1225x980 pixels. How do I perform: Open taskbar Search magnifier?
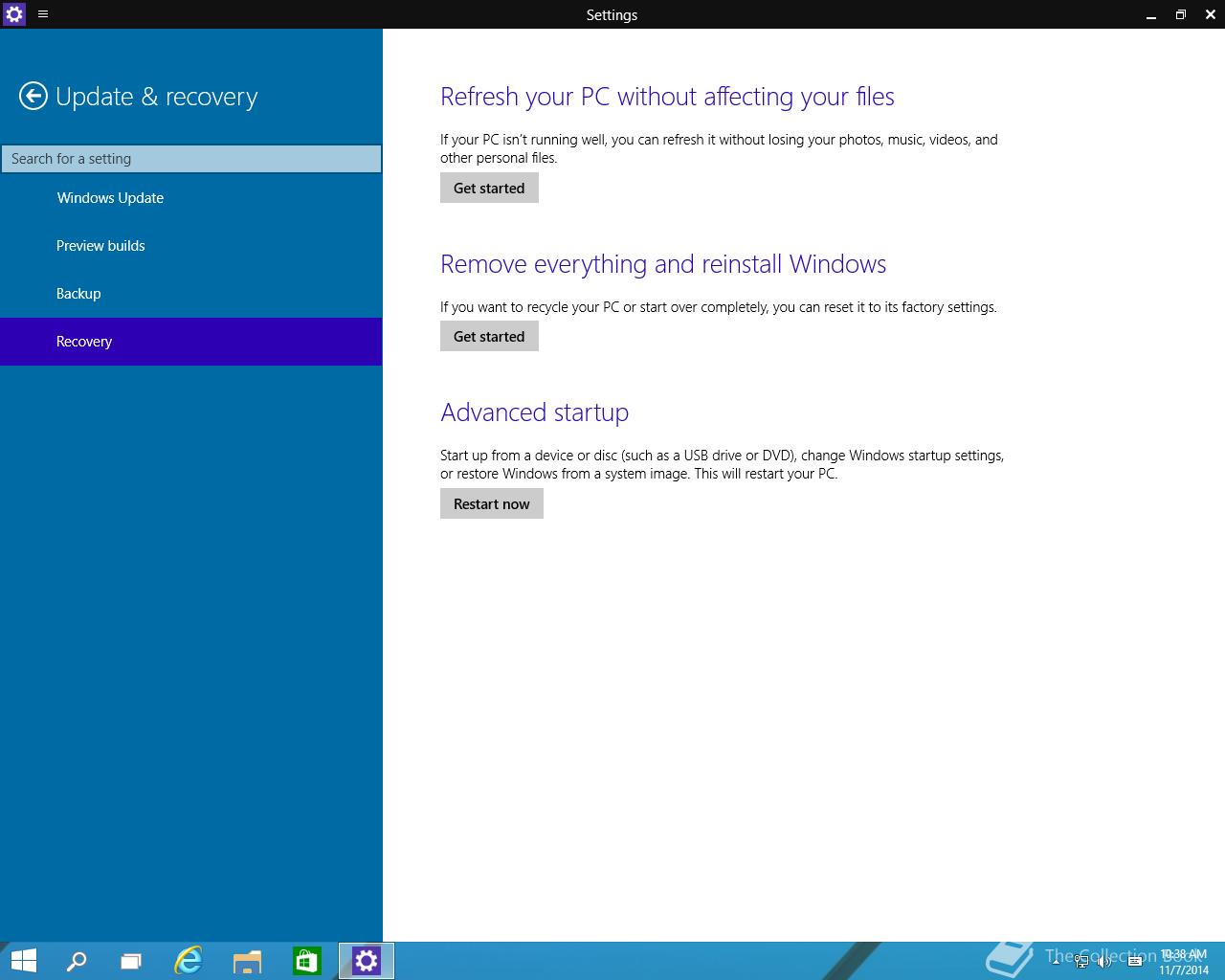[76, 961]
